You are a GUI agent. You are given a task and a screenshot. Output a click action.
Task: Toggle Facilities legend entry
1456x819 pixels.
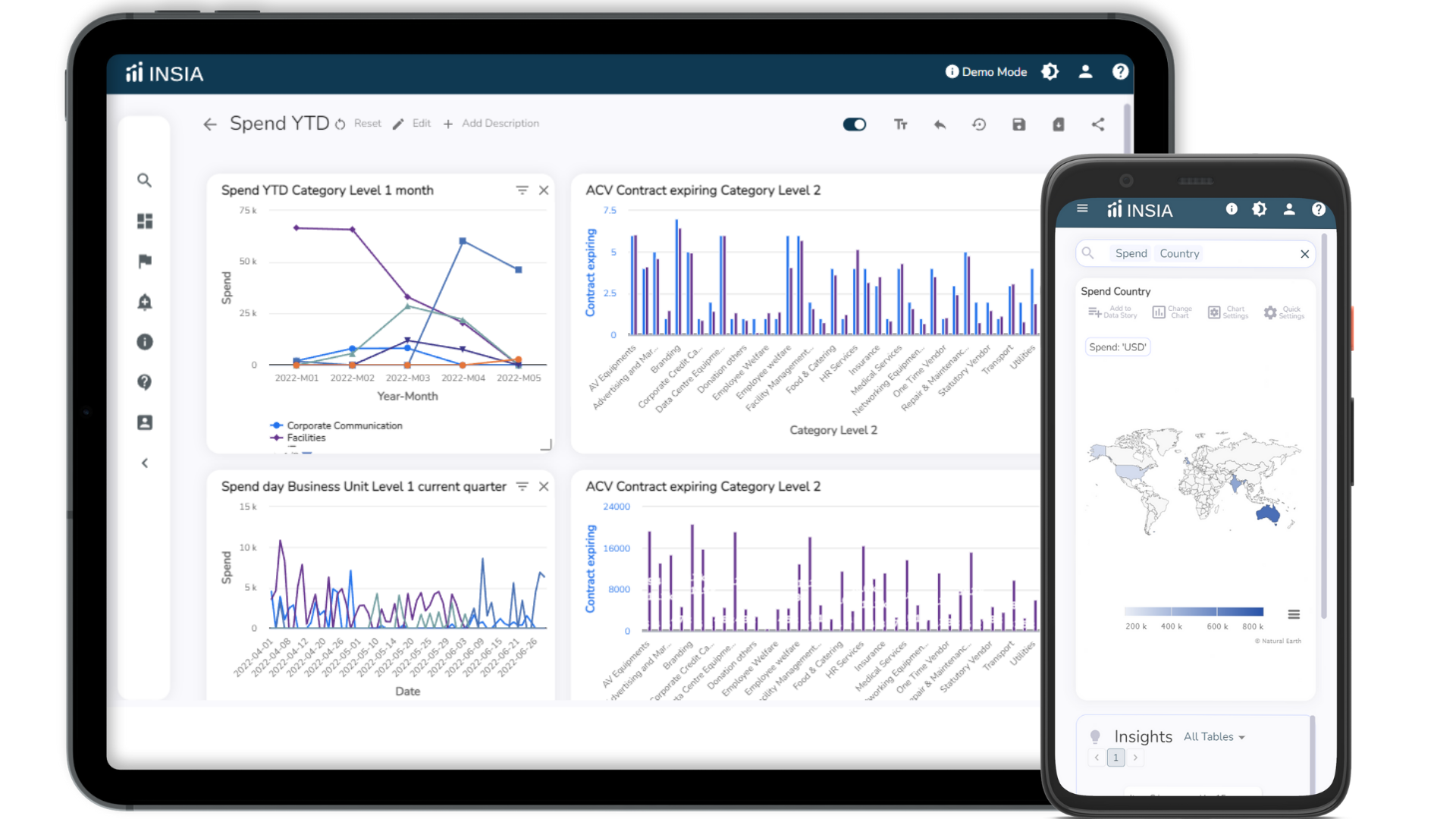tap(298, 438)
